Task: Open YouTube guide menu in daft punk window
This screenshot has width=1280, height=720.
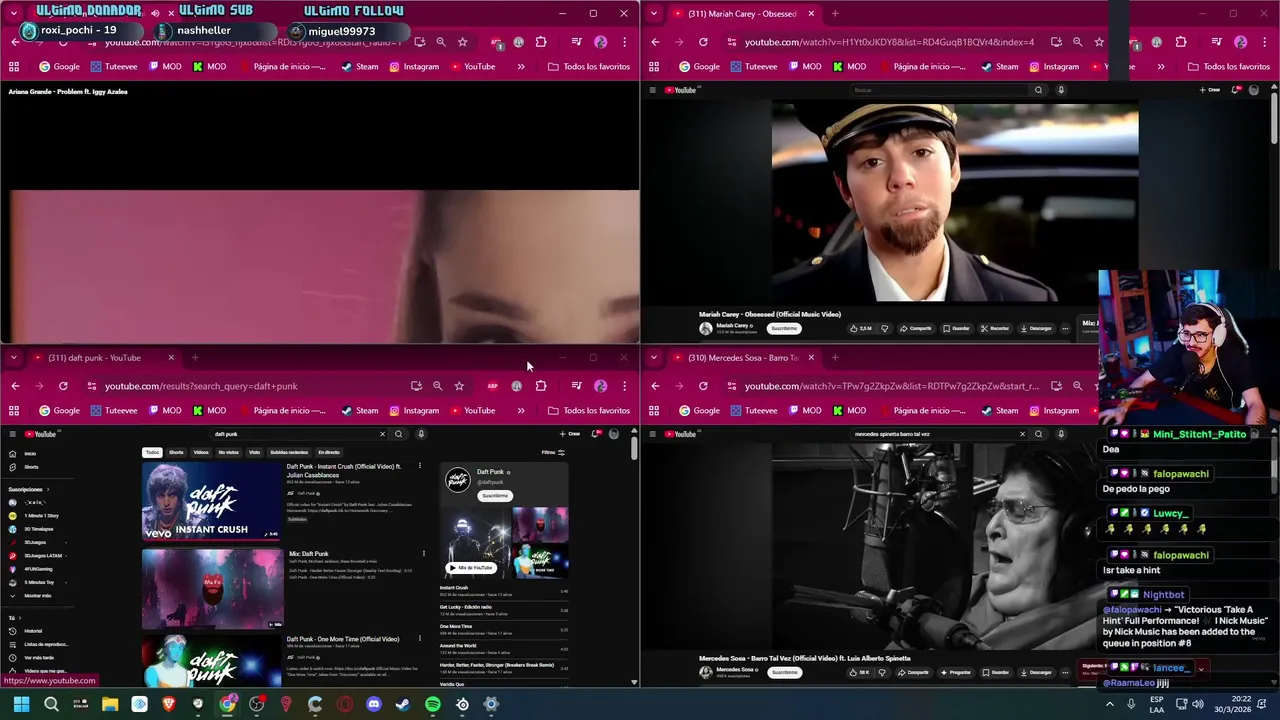Action: coord(12,434)
